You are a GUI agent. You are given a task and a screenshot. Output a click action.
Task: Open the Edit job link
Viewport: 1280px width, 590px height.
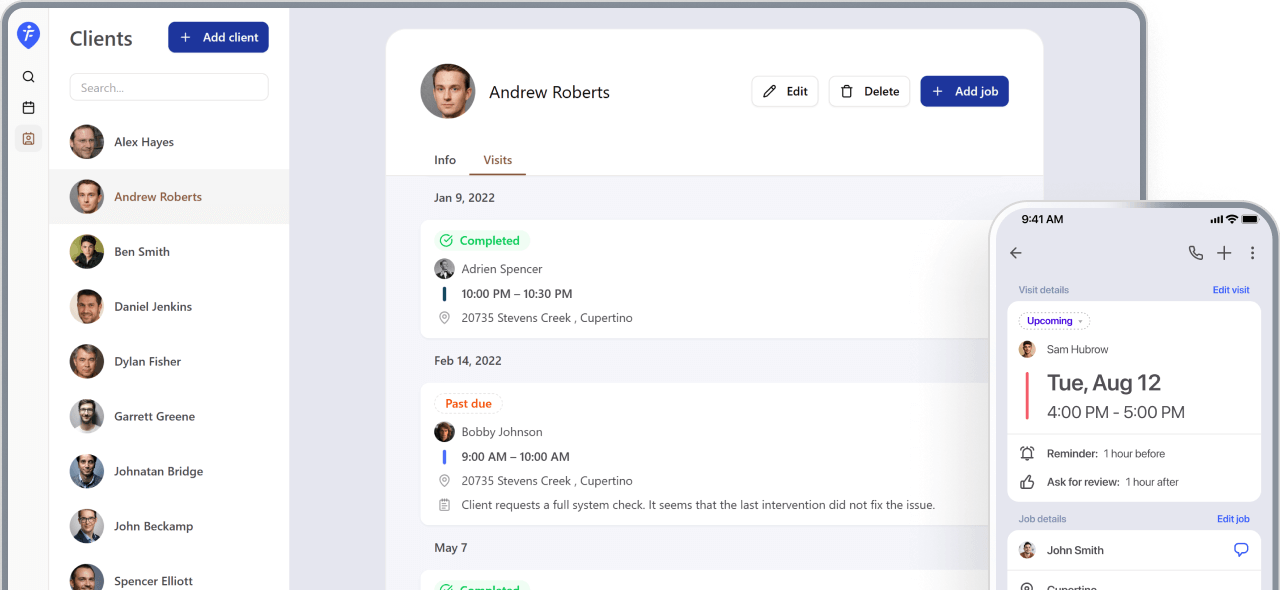point(1233,518)
